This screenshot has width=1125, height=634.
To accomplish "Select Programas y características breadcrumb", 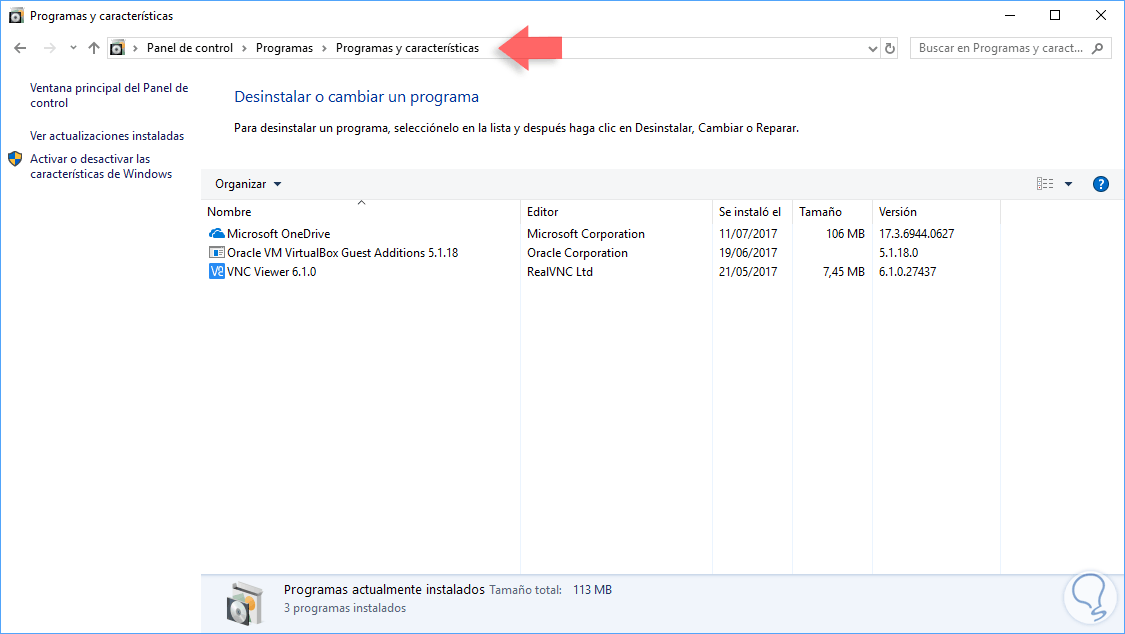I will [408, 48].
